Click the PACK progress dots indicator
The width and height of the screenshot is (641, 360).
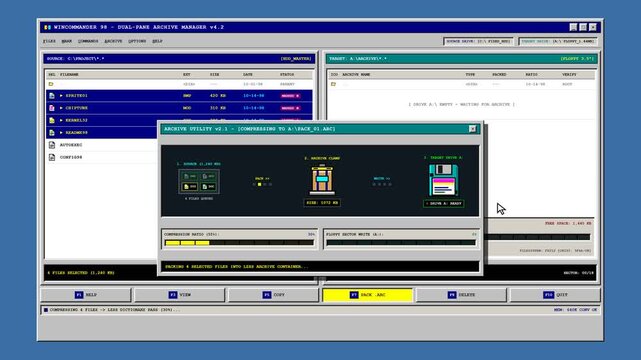pos(262,184)
